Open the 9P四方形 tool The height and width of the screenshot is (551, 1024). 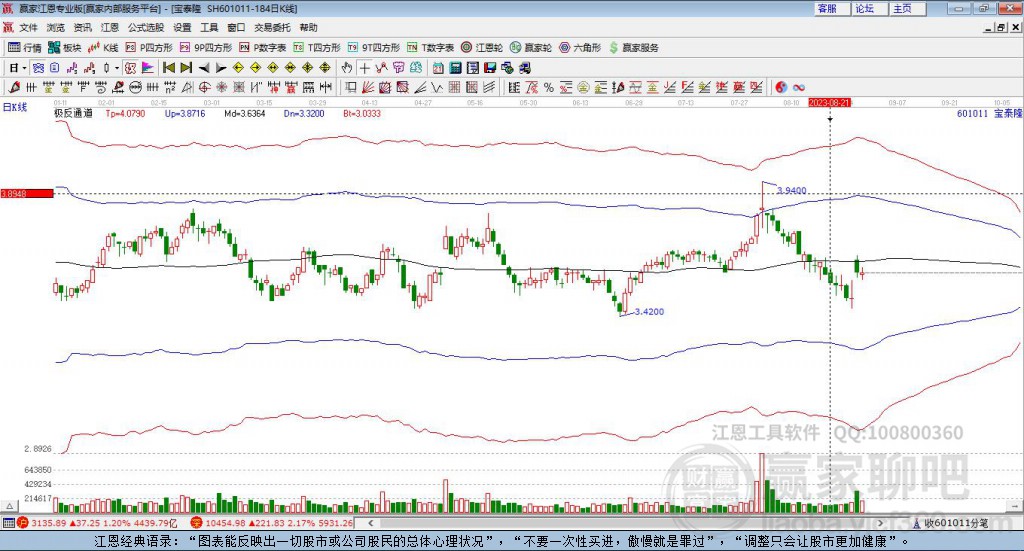pyautogui.click(x=206, y=48)
